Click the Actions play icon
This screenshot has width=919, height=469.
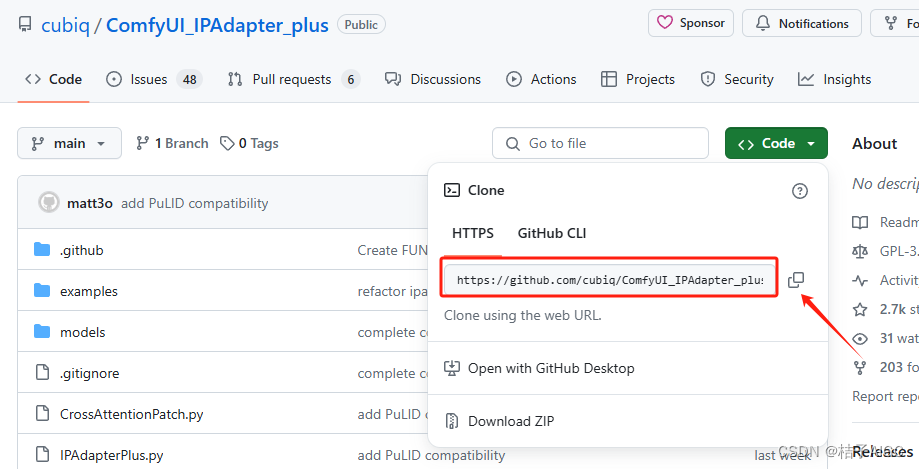click(x=514, y=79)
